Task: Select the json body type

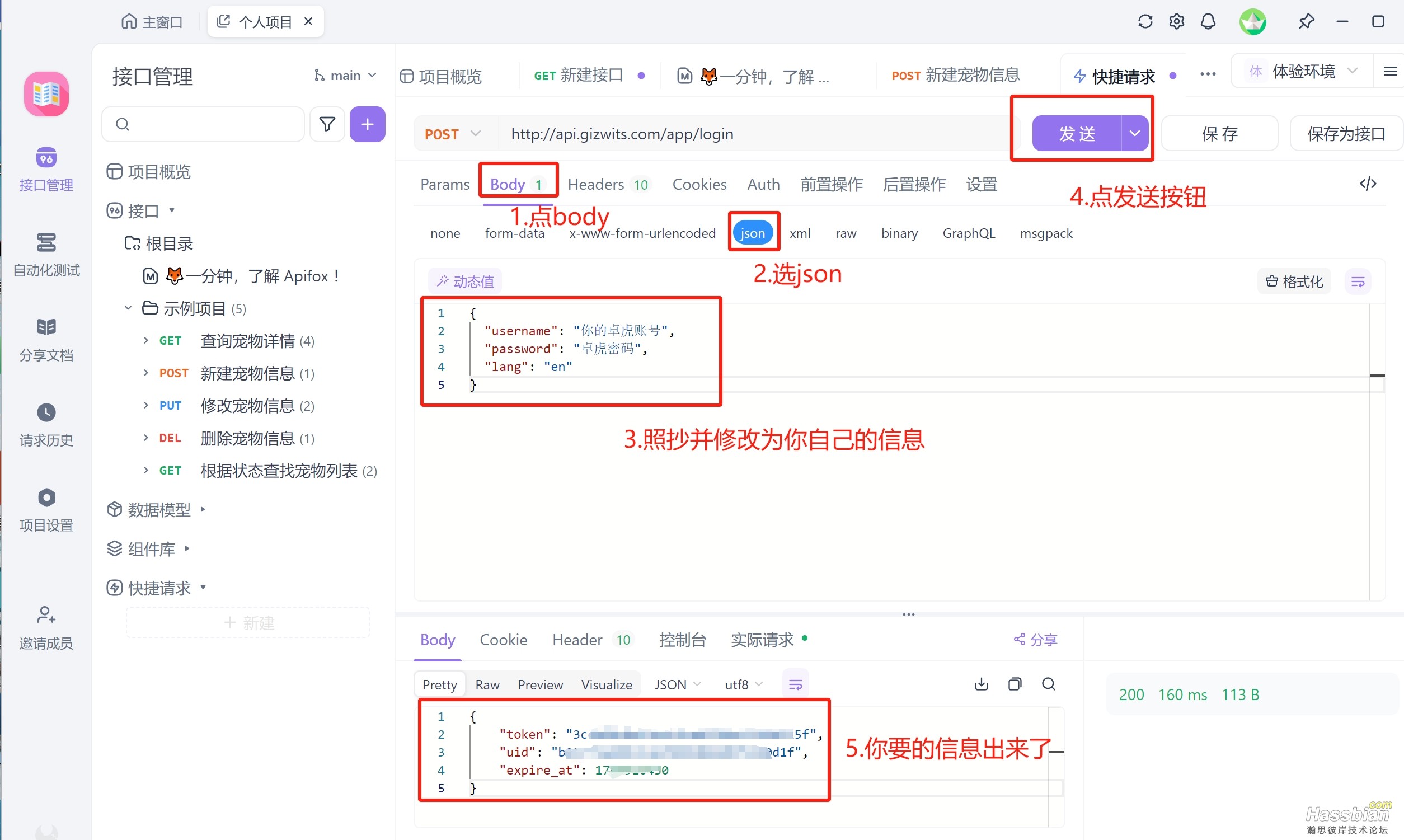Action: point(753,233)
